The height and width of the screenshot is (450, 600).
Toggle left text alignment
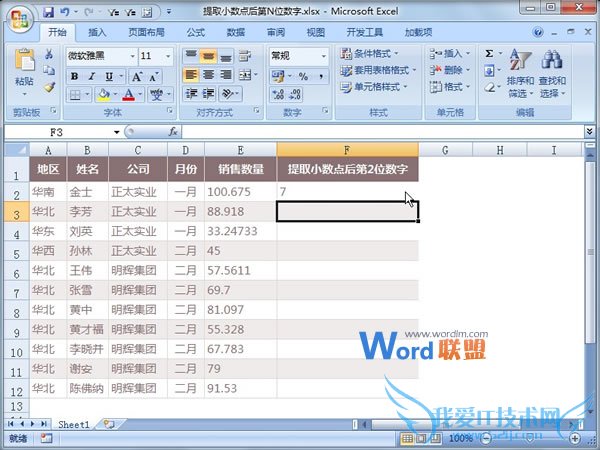[191, 75]
